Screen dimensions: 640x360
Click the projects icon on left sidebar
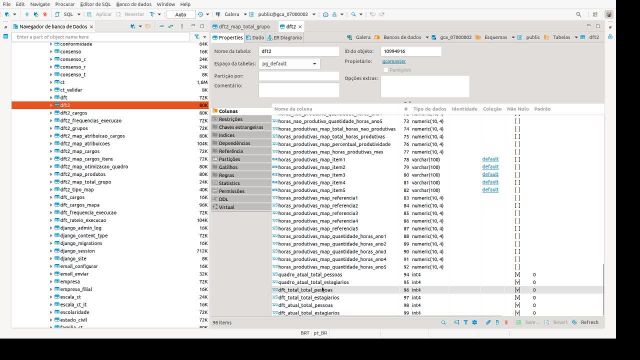coord(6,36)
